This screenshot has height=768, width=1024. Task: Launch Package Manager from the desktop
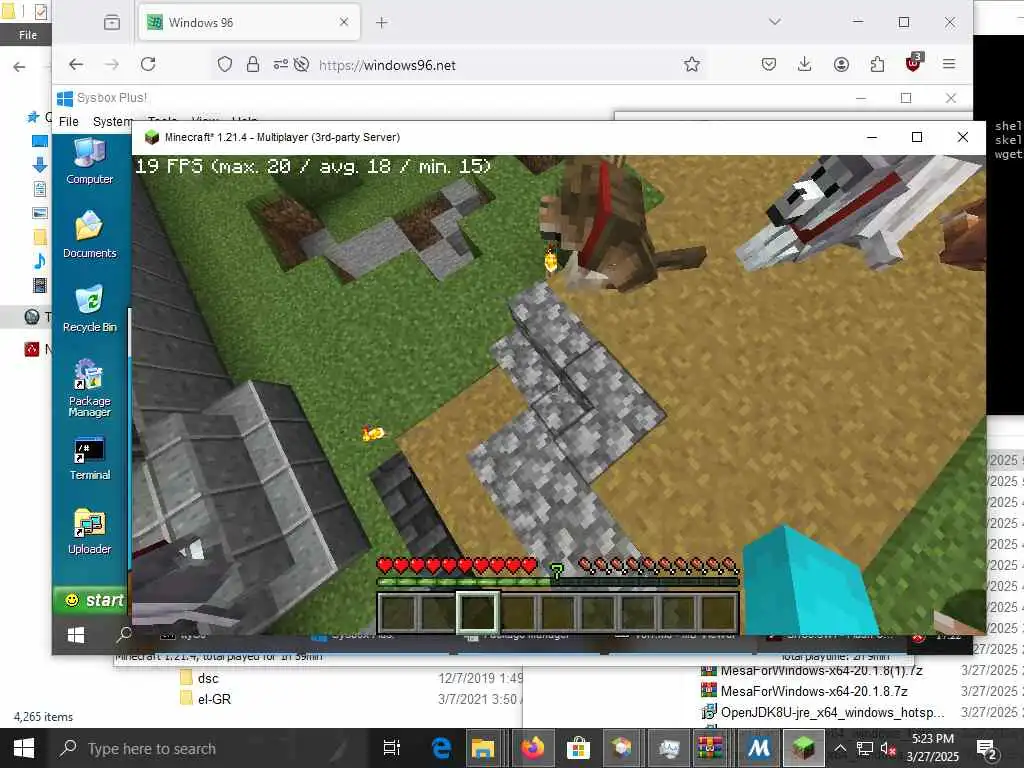(x=89, y=388)
